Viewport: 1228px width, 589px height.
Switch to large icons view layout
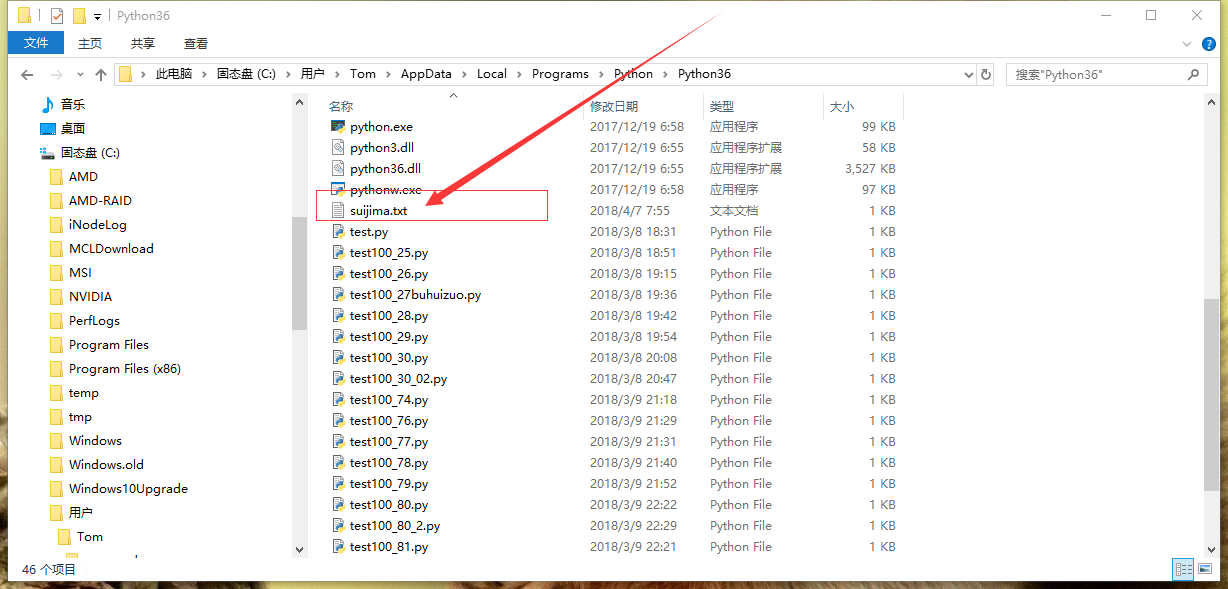[x=1206, y=569]
